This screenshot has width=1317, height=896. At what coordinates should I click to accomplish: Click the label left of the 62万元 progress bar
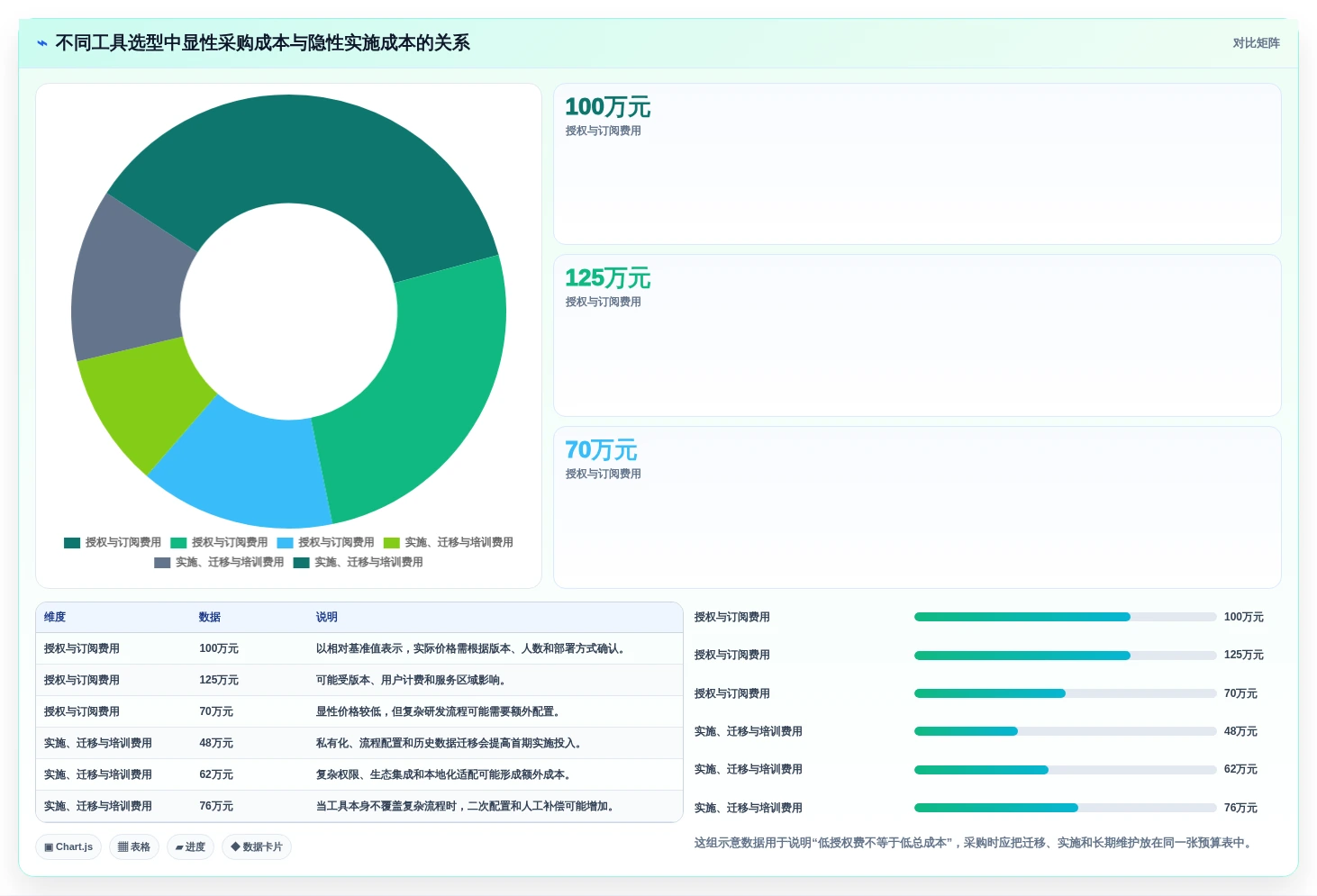pos(749,770)
